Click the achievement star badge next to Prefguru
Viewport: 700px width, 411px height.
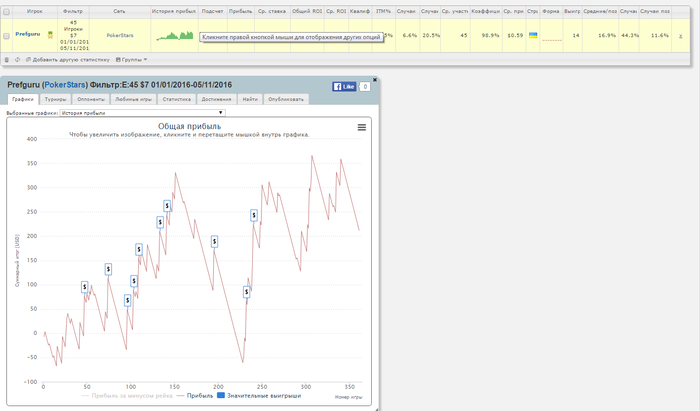click(x=50, y=35)
